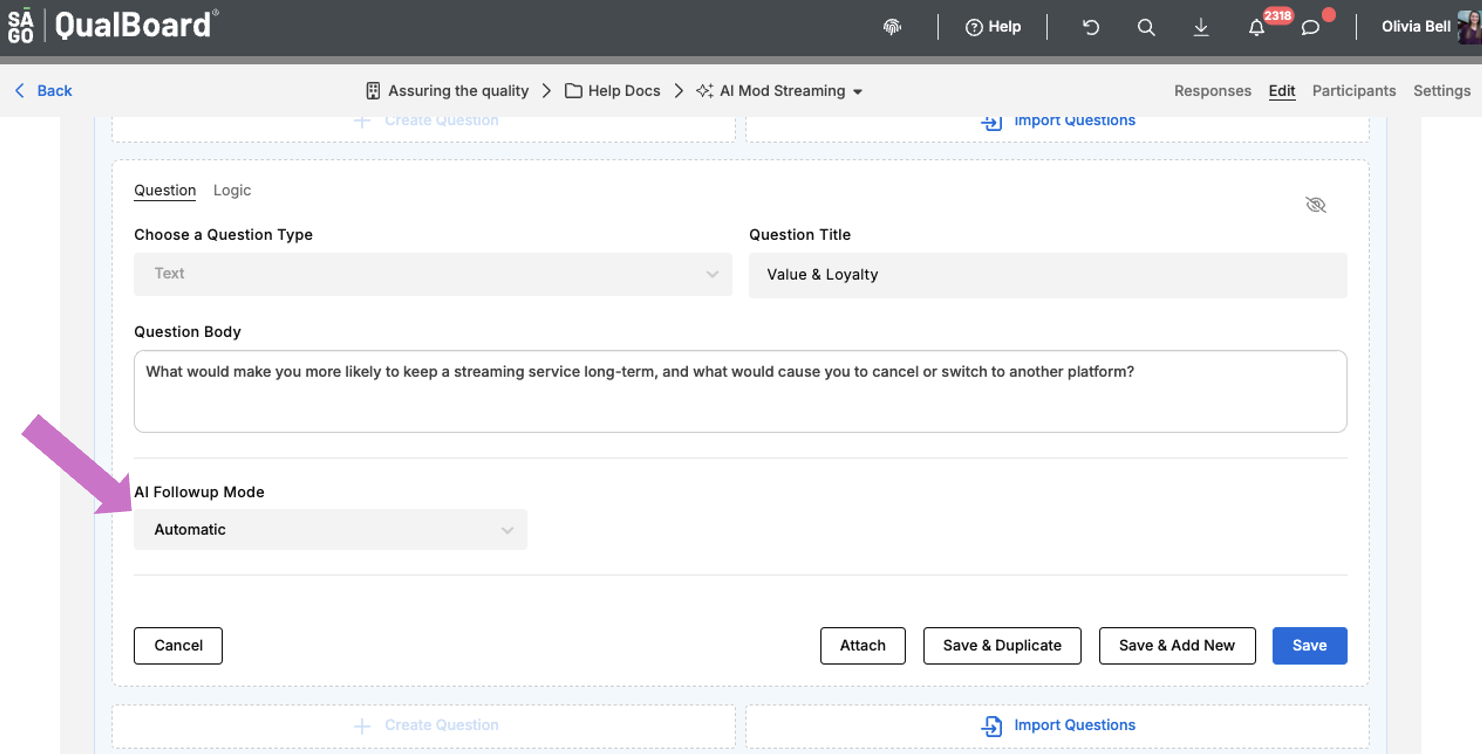The width and height of the screenshot is (1482, 754).
Task: Click the fingerprint icon in the top bar
Action: tap(891, 27)
